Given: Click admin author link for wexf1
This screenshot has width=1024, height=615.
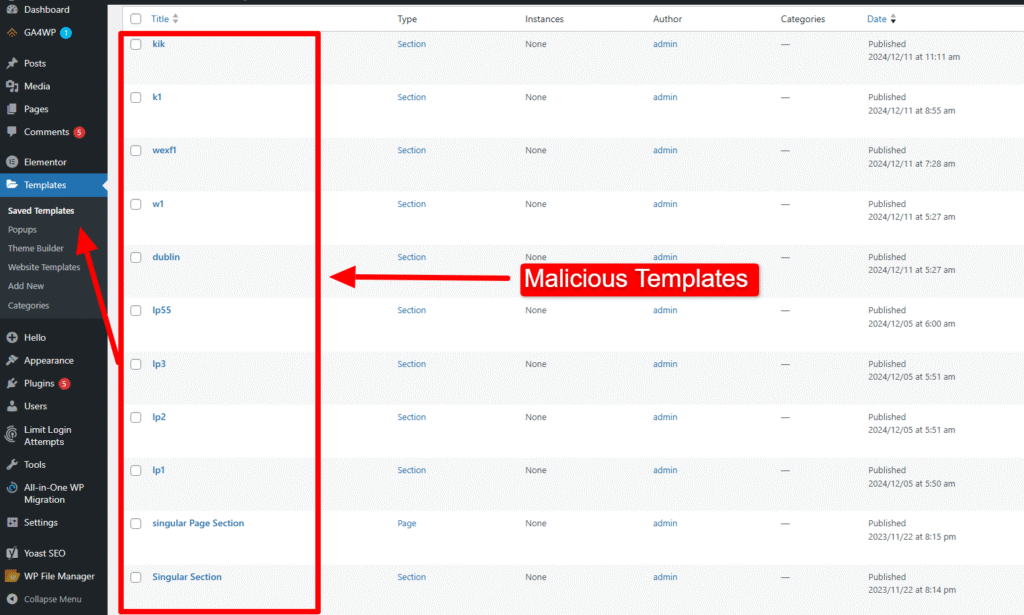Looking at the screenshot, I should [x=665, y=151].
